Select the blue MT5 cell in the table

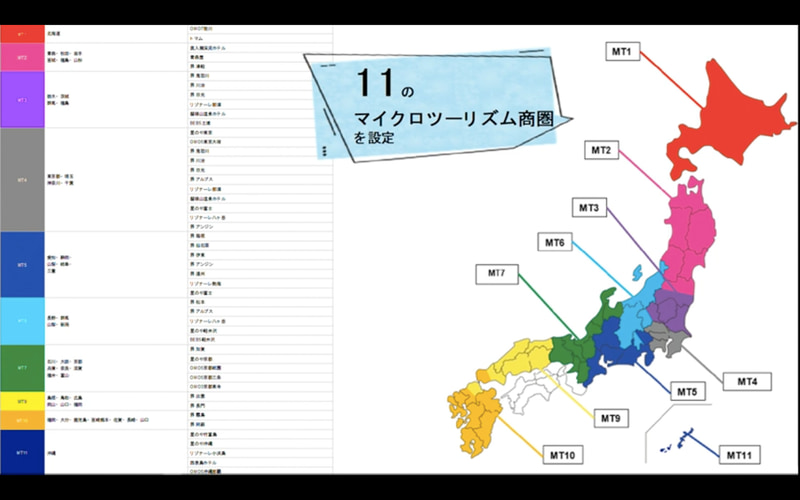tap(22, 265)
